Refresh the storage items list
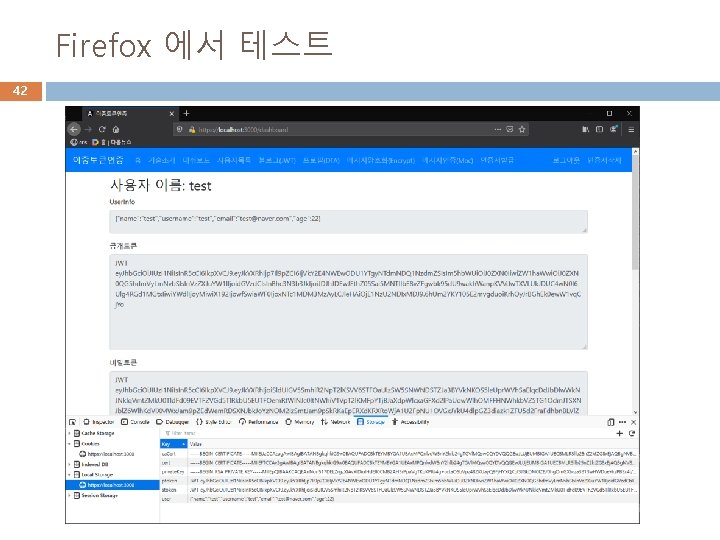The image size is (720, 540). [x=632, y=433]
